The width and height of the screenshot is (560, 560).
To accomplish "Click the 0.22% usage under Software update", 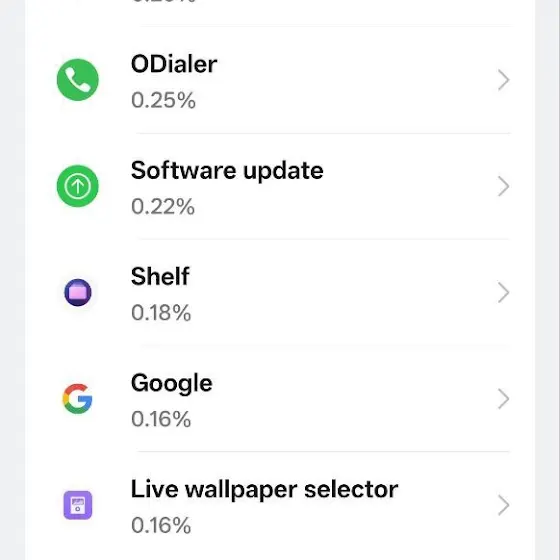I will [163, 207].
